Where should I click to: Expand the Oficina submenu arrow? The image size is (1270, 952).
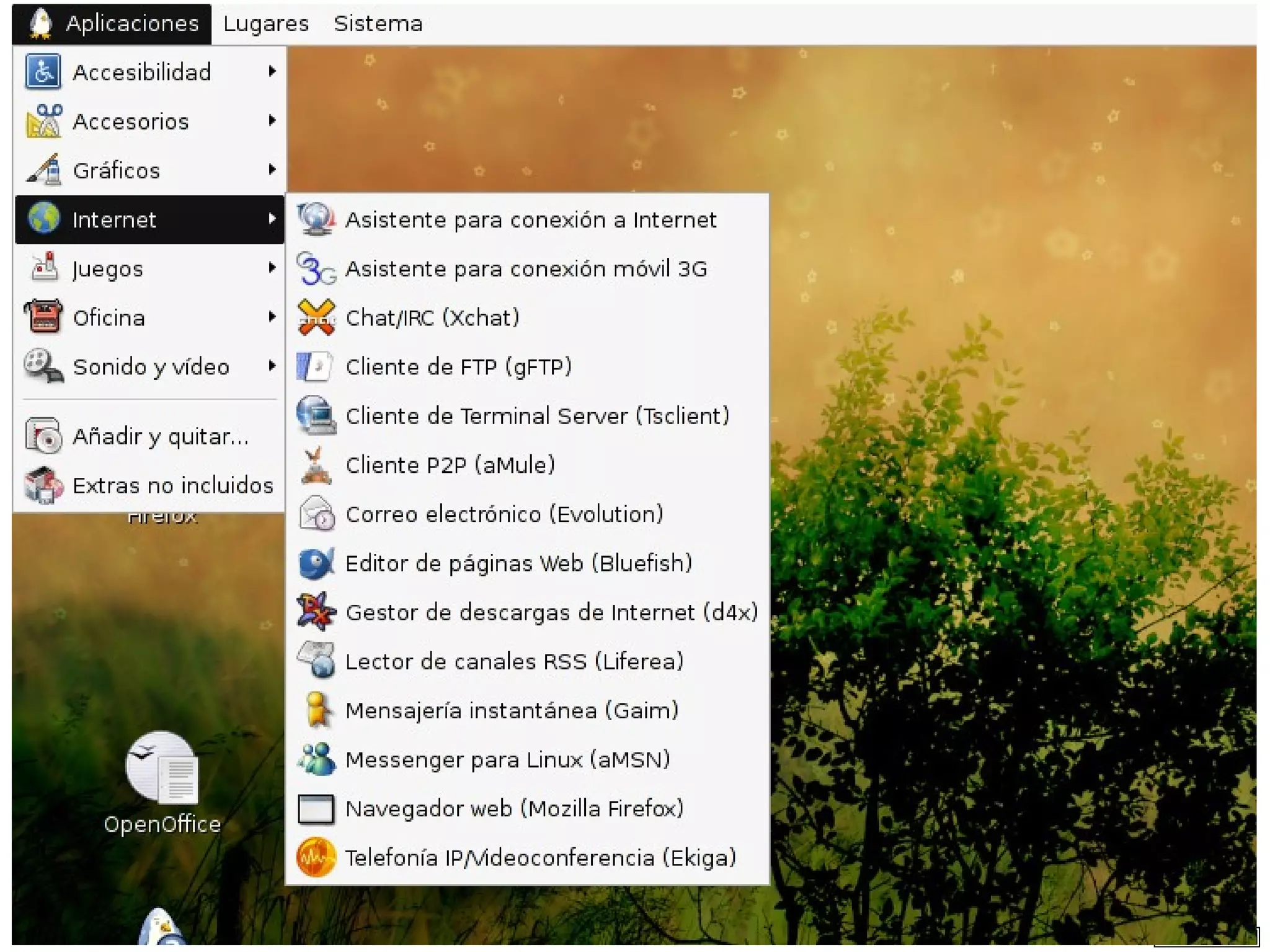[272, 317]
